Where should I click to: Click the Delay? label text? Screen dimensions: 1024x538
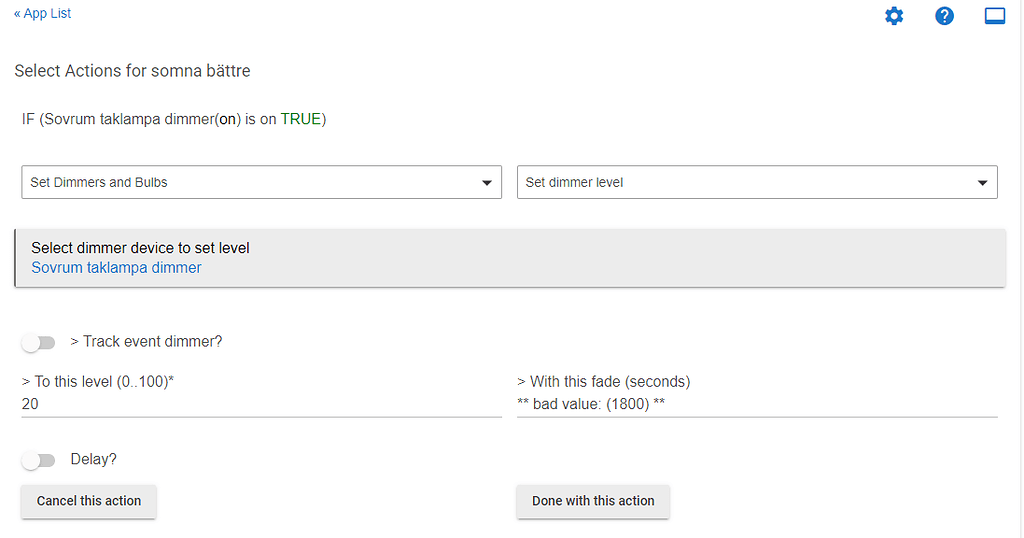[94, 460]
